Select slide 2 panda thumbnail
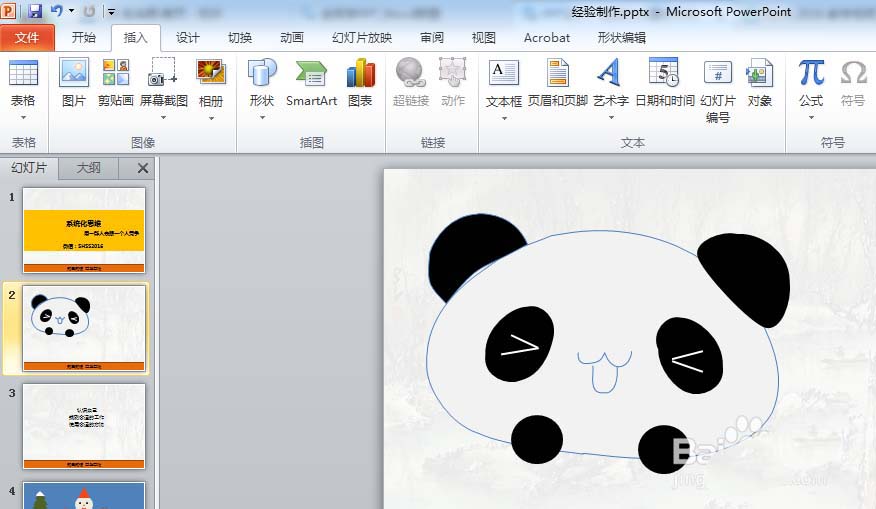This screenshot has height=509, width=876. [x=84, y=329]
